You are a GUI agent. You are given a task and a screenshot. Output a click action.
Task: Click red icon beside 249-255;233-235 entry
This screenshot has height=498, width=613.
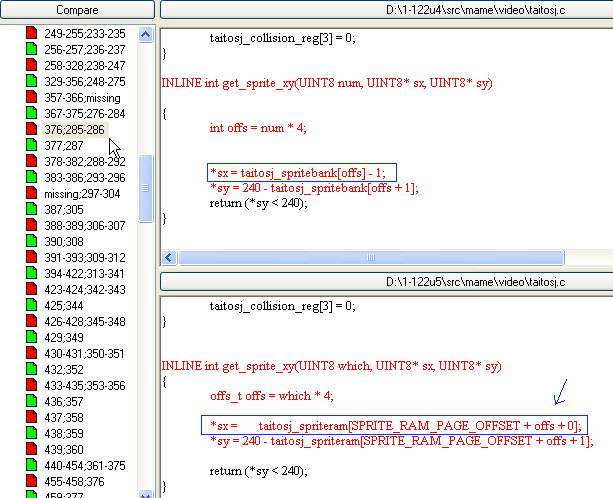[x=31, y=33]
